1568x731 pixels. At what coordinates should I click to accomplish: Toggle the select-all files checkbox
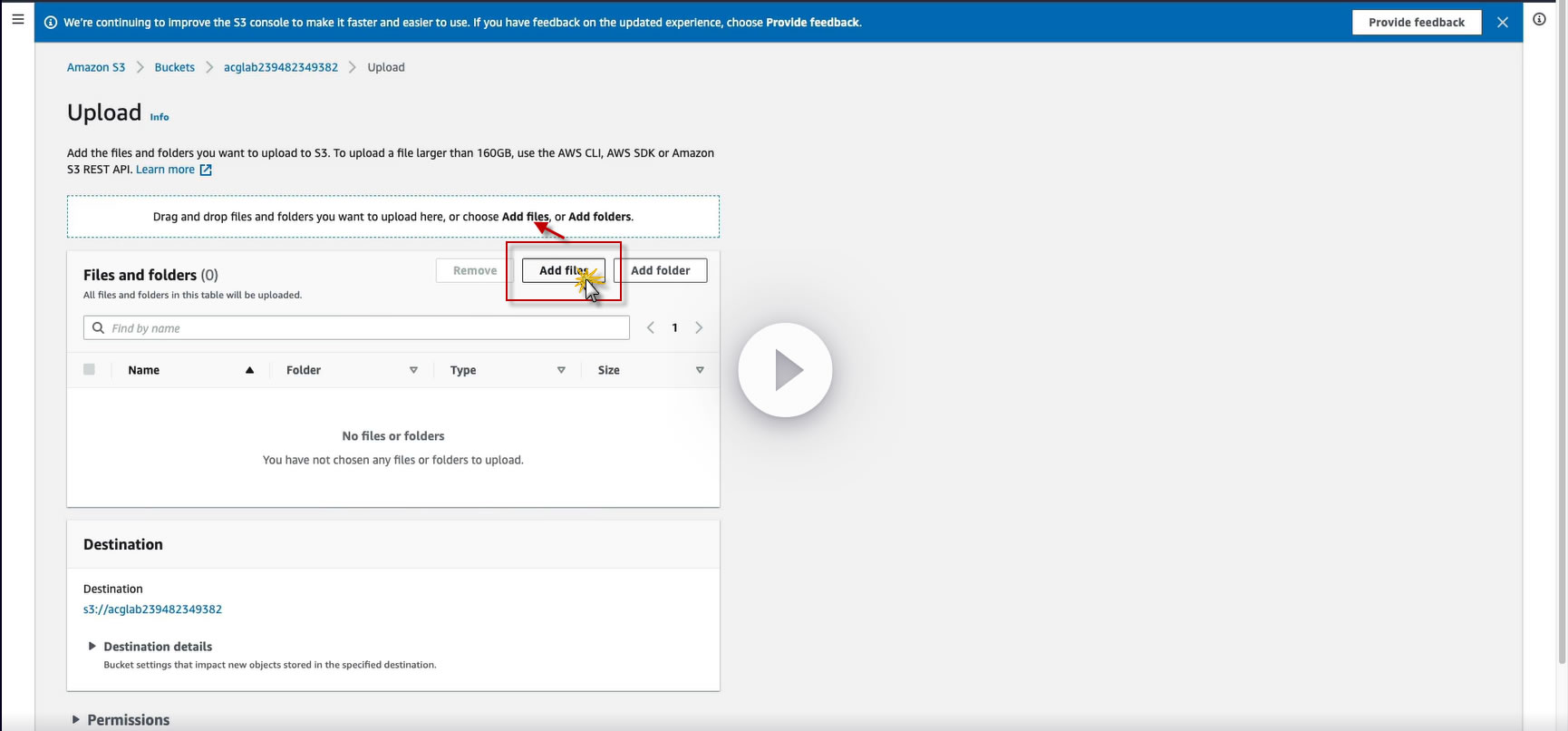tap(89, 369)
